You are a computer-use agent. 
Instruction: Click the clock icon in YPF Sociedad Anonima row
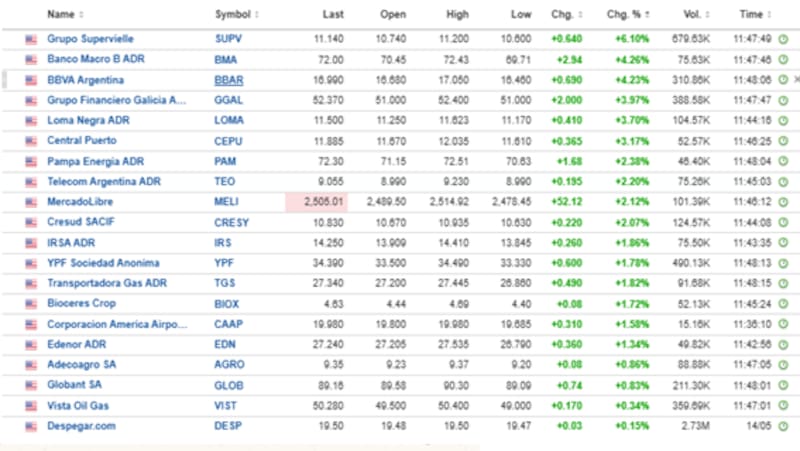(x=783, y=263)
